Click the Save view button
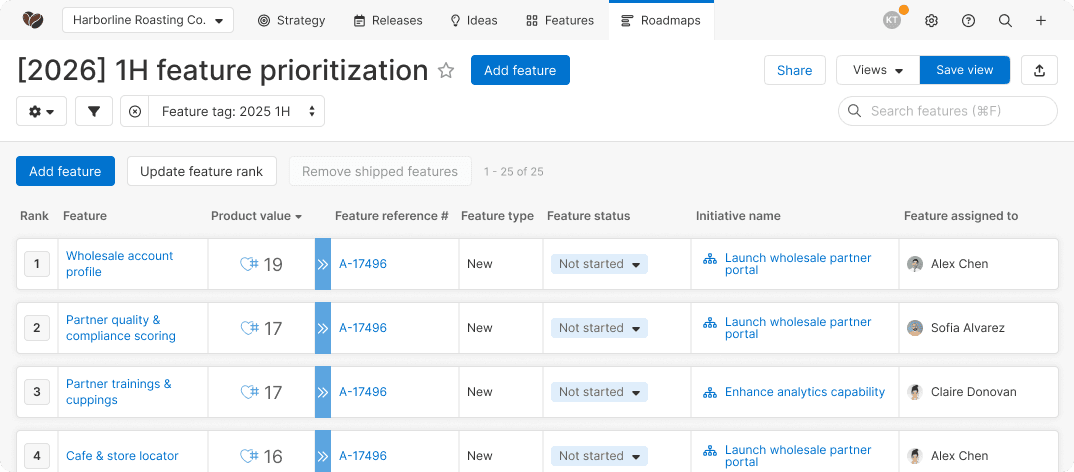The height and width of the screenshot is (472, 1074). (x=964, y=70)
